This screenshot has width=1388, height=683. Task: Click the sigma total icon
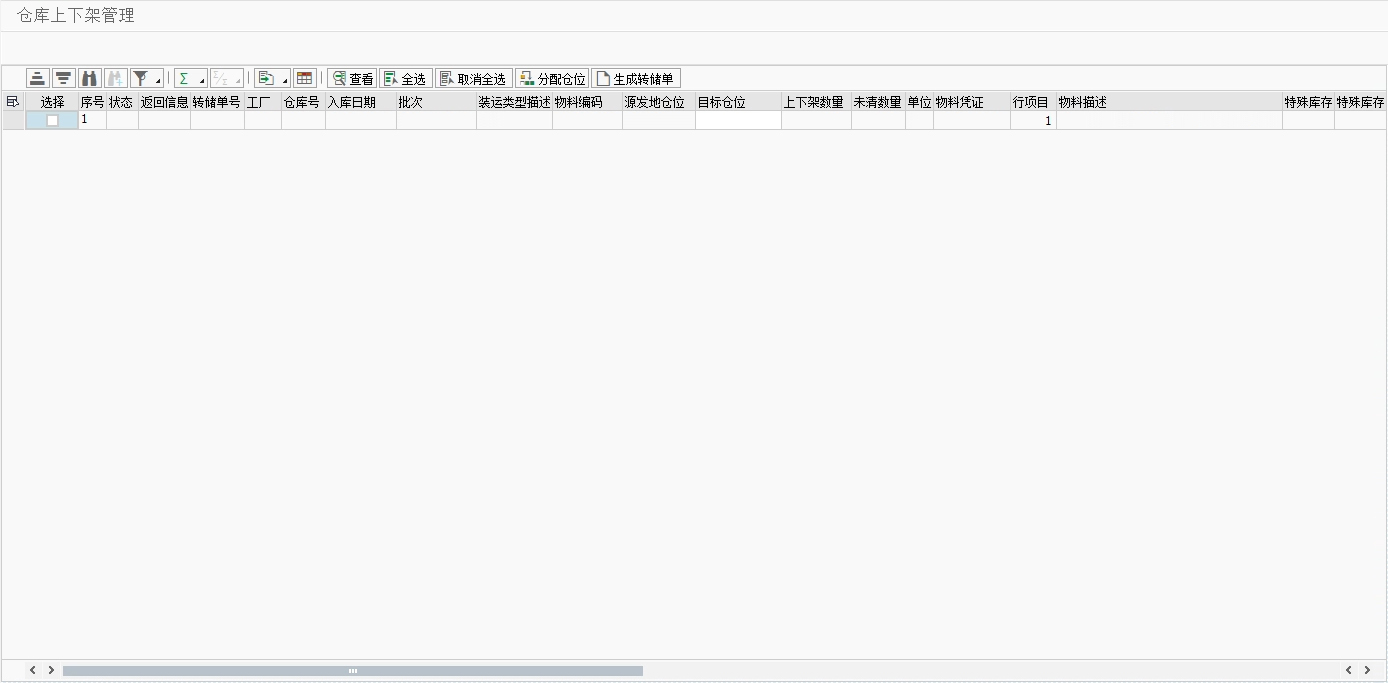click(185, 79)
